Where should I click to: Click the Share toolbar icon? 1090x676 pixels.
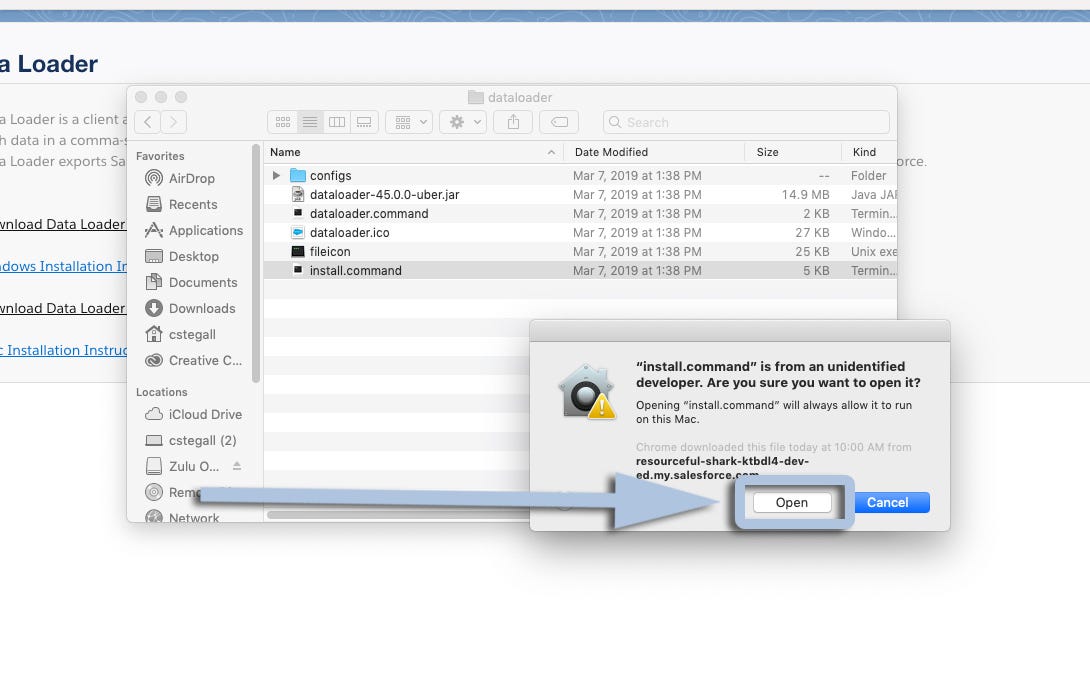tap(513, 122)
